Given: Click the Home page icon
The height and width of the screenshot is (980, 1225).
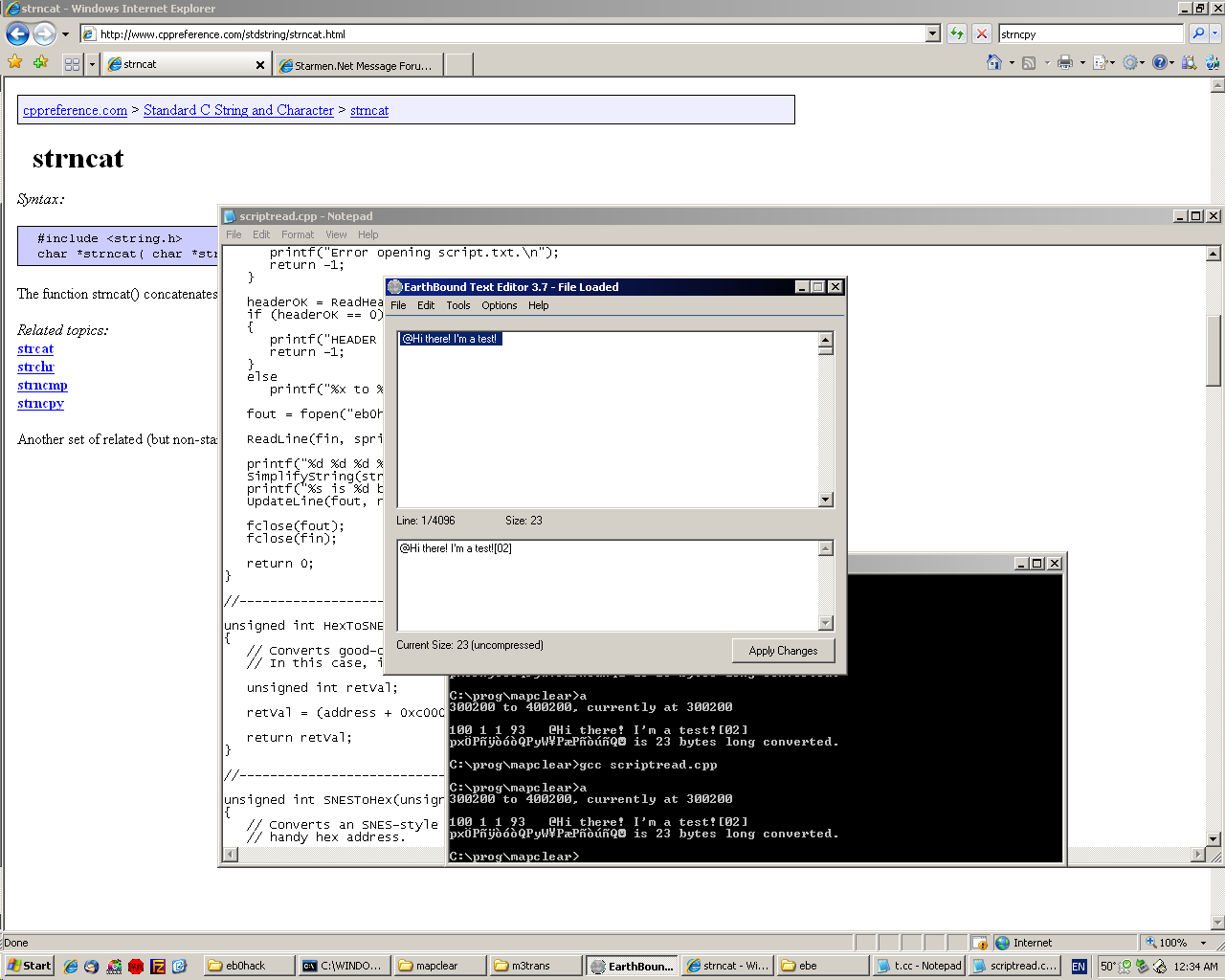Looking at the screenshot, I should [x=994, y=63].
